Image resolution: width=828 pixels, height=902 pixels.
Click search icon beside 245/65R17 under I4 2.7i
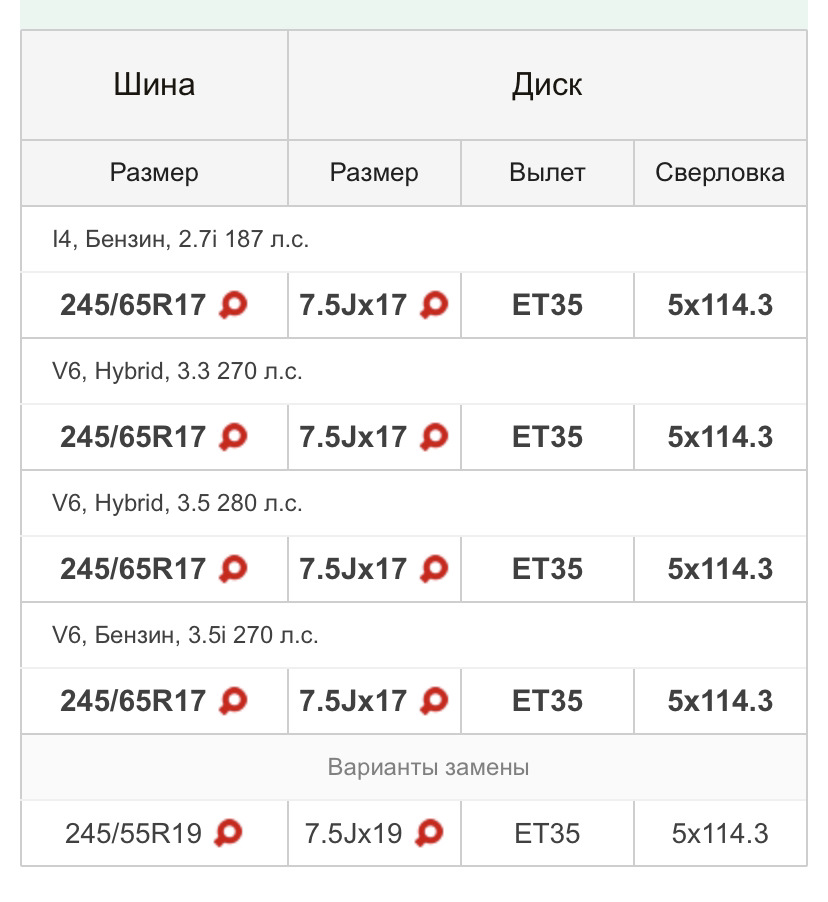click(233, 305)
